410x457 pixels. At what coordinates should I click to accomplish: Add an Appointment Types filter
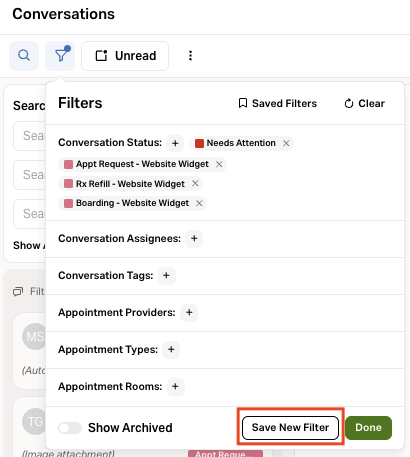click(171, 350)
